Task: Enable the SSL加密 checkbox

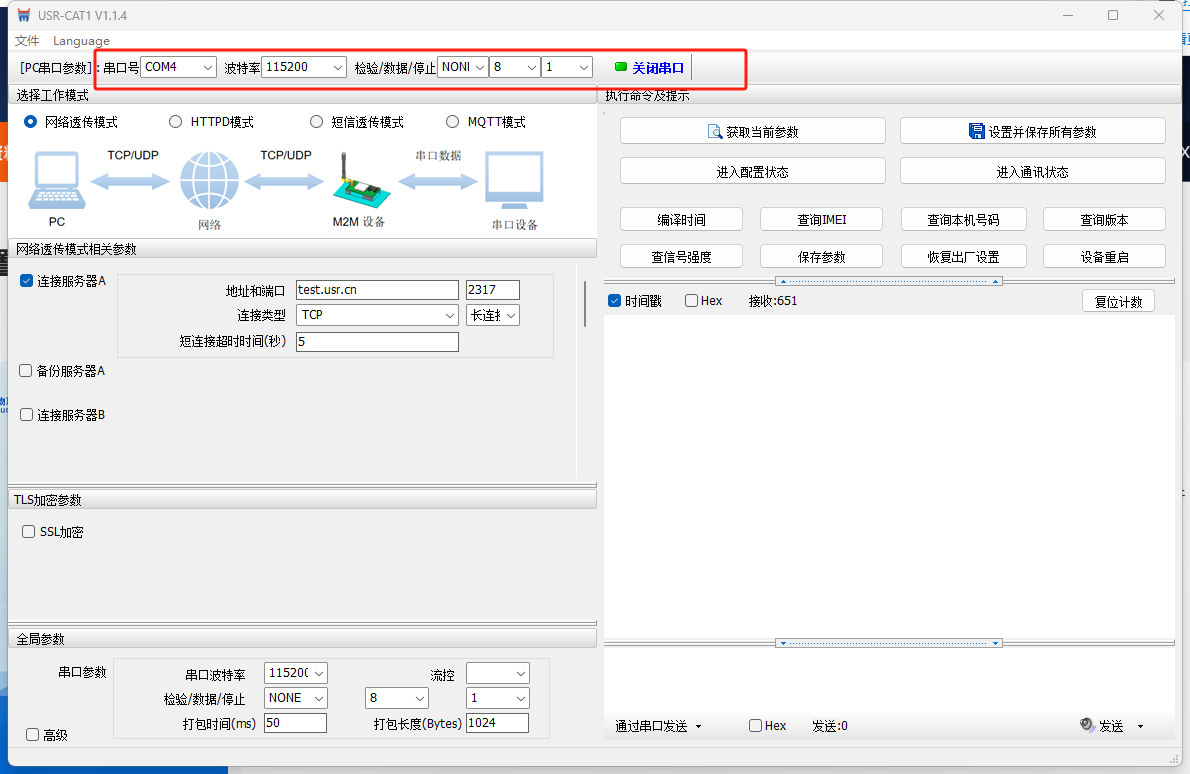Action: 29,532
